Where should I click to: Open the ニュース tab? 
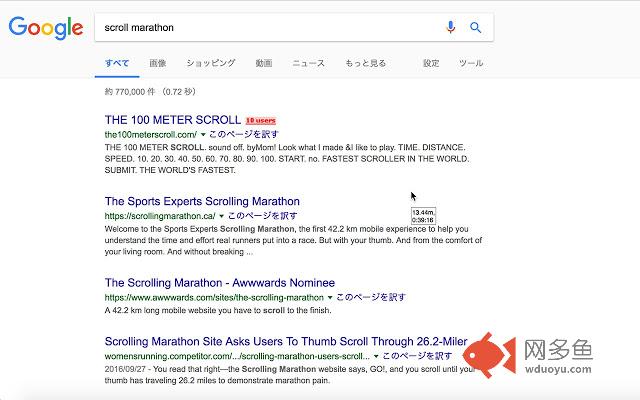(x=309, y=63)
